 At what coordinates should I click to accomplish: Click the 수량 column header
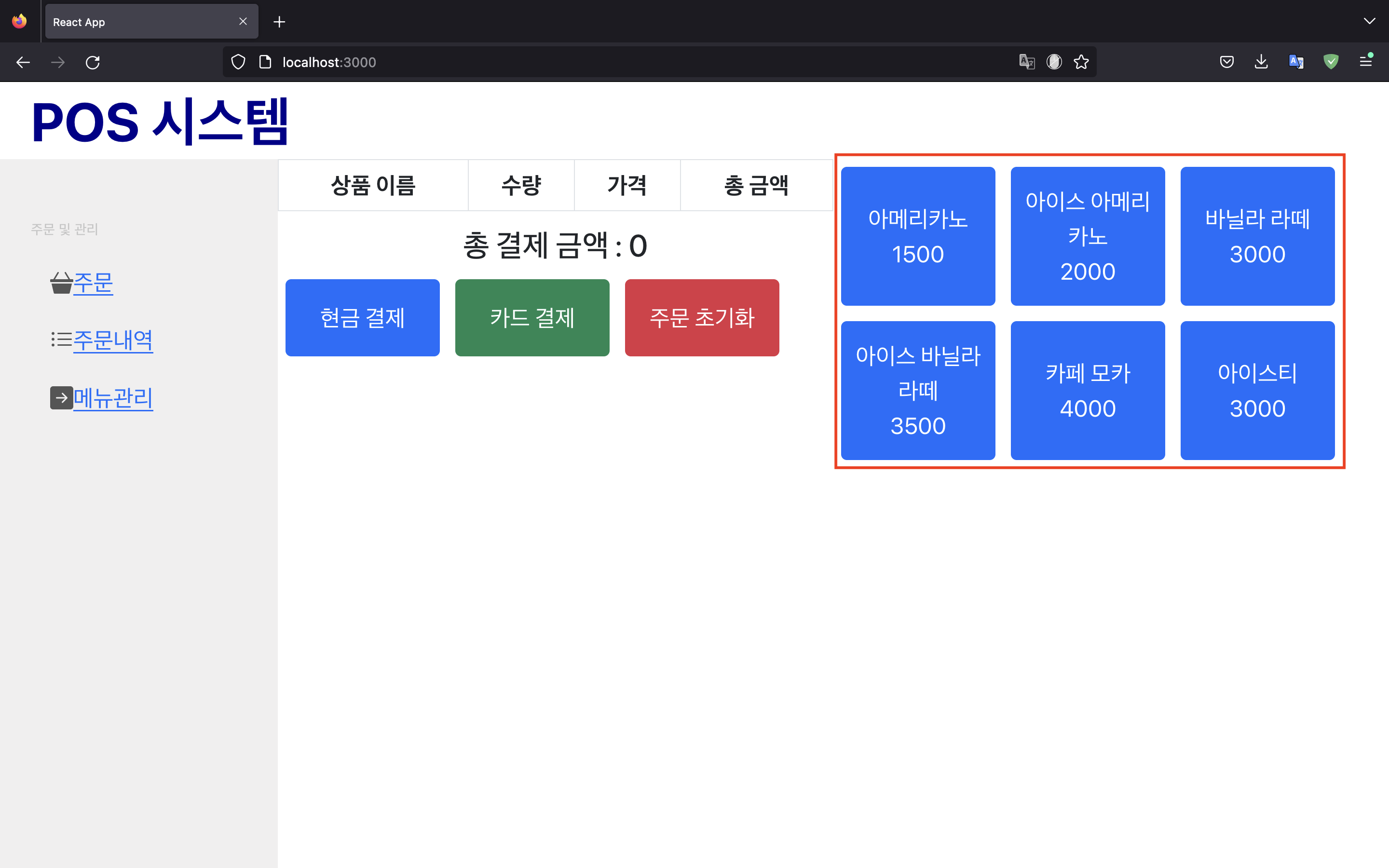(x=521, y=186)
